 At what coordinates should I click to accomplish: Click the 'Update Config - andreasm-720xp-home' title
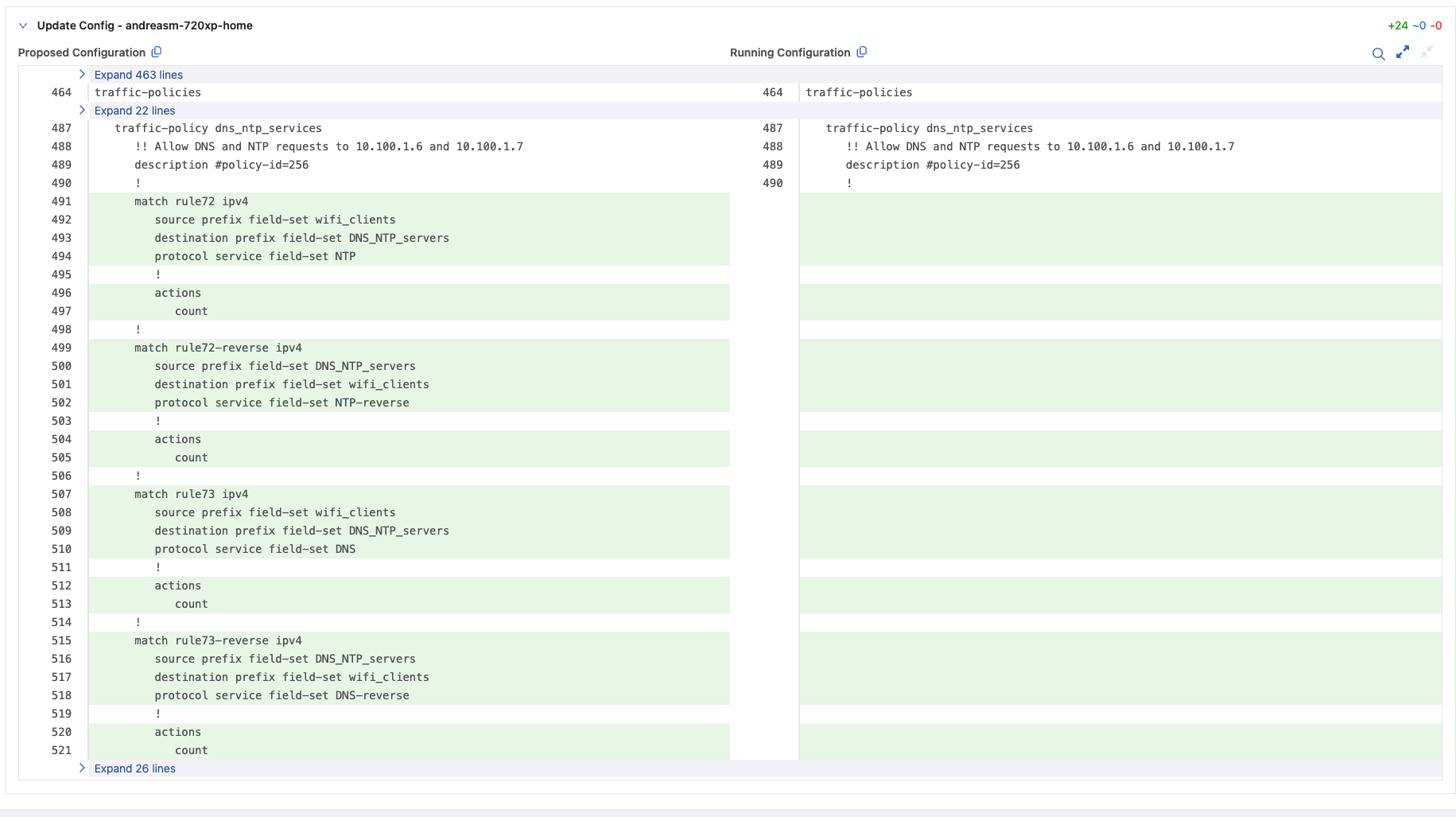point(145,25)
